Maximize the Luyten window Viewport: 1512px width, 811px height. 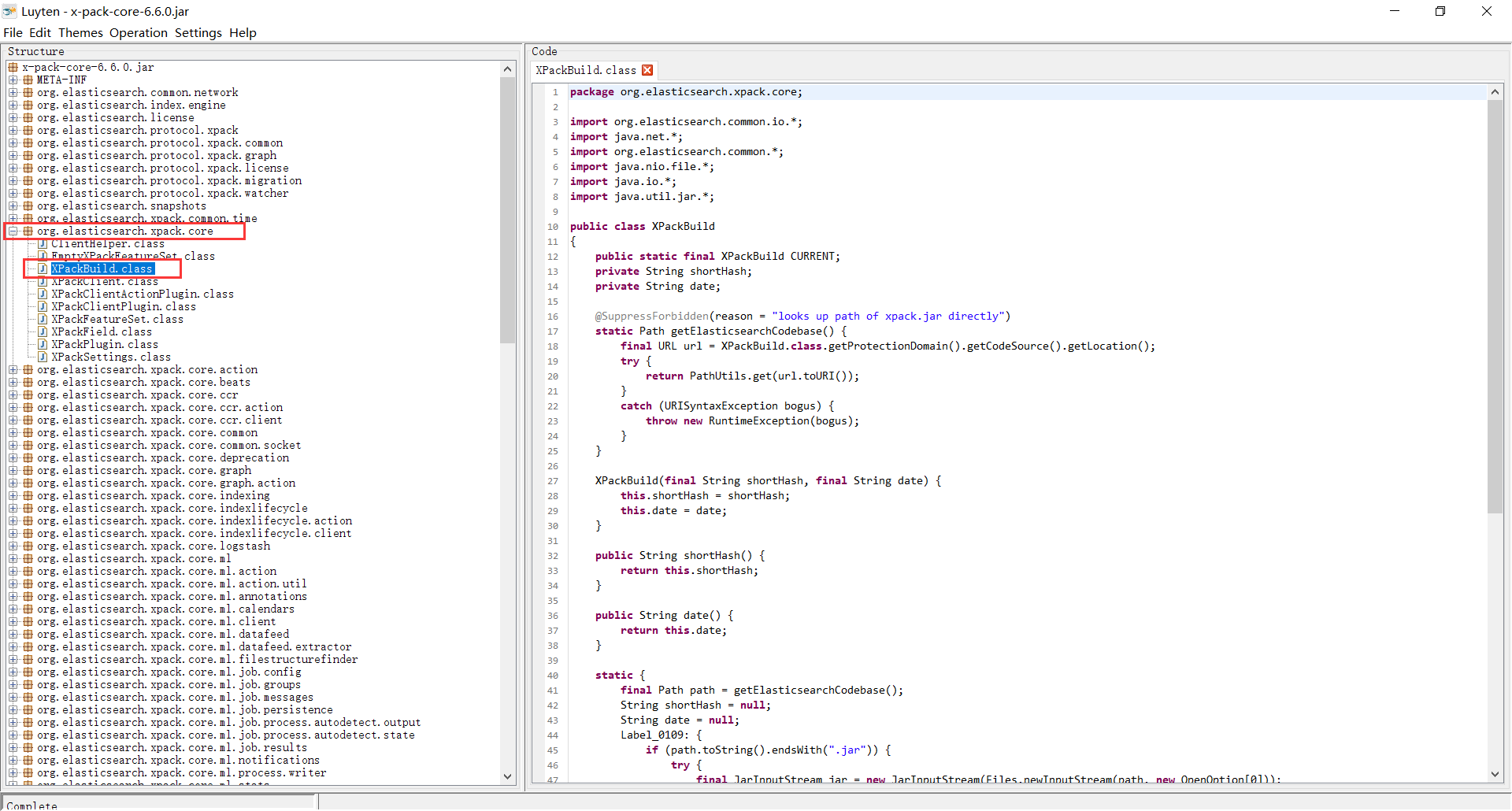click(x=1440, y=11)
